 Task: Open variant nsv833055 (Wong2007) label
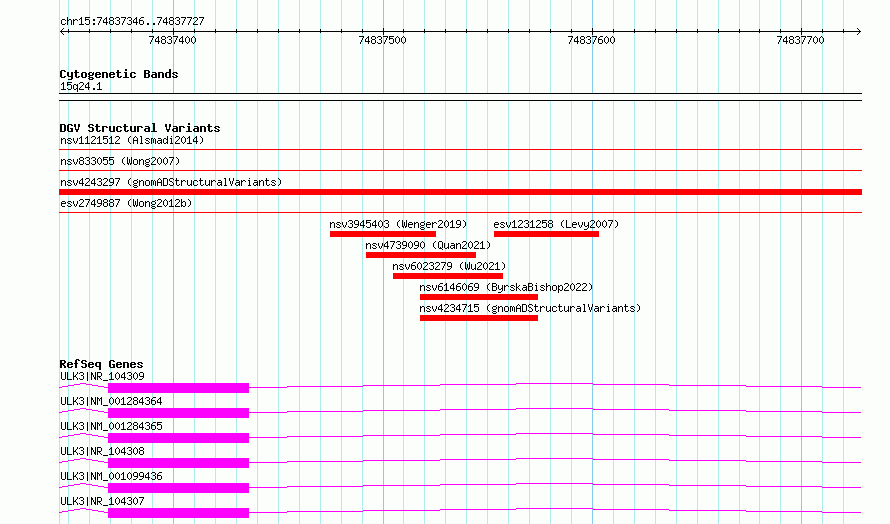[120, 161]
